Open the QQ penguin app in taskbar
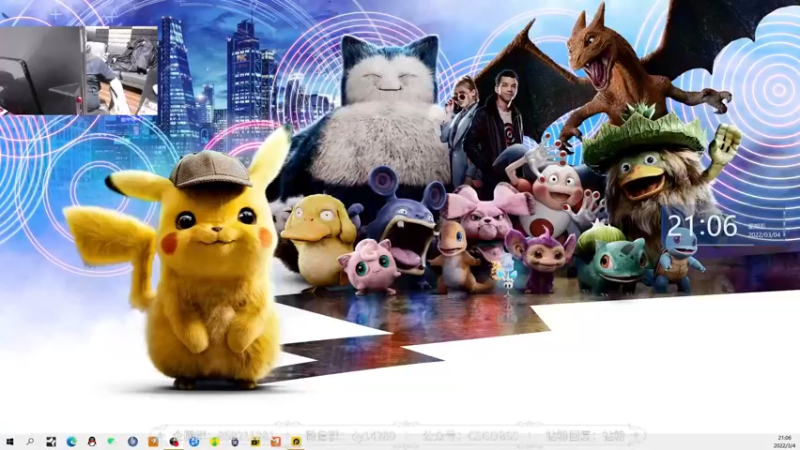The image size is (800, 450). tap(92, 441)
